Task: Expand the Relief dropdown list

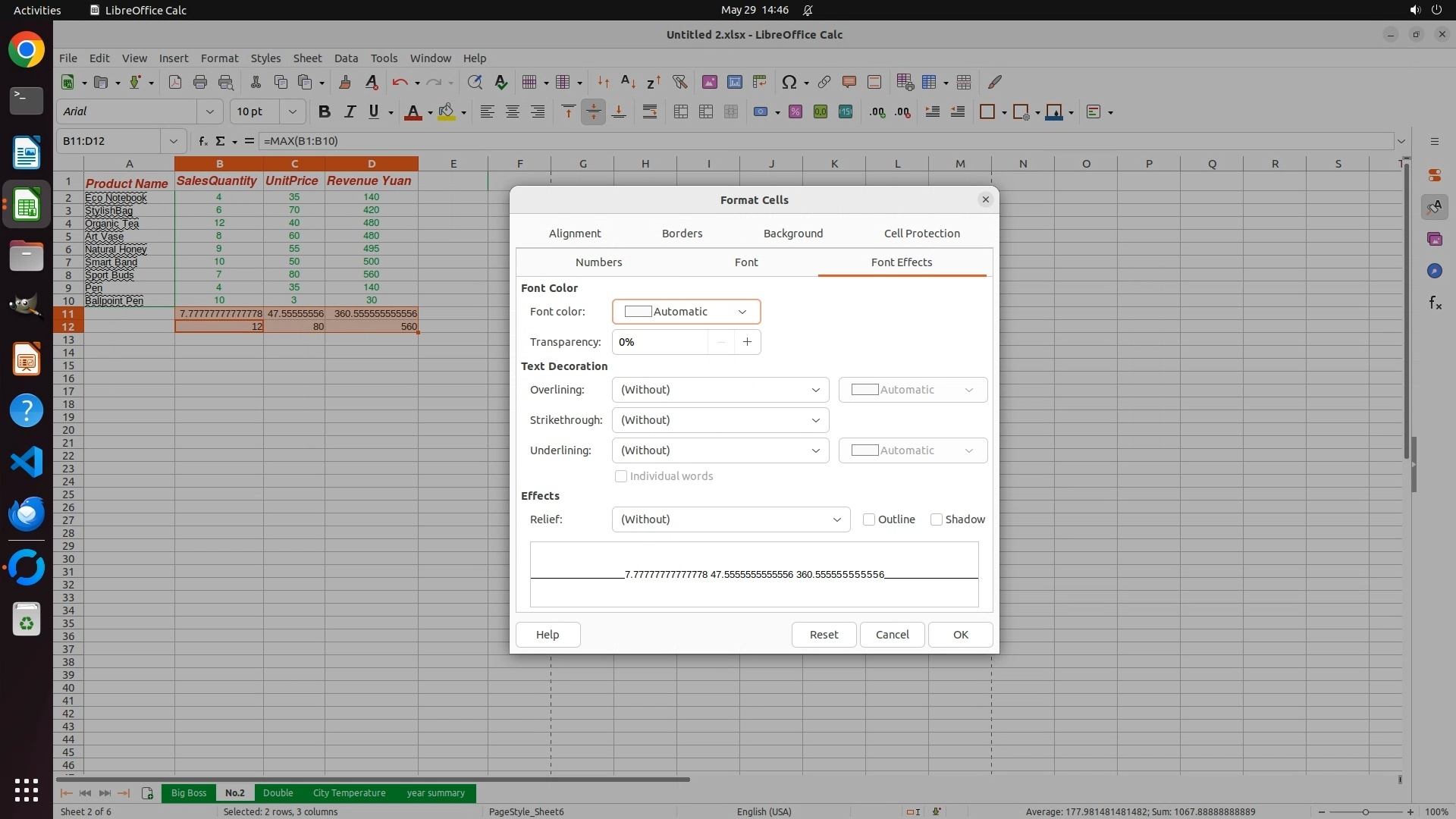Action: point(730,519)
